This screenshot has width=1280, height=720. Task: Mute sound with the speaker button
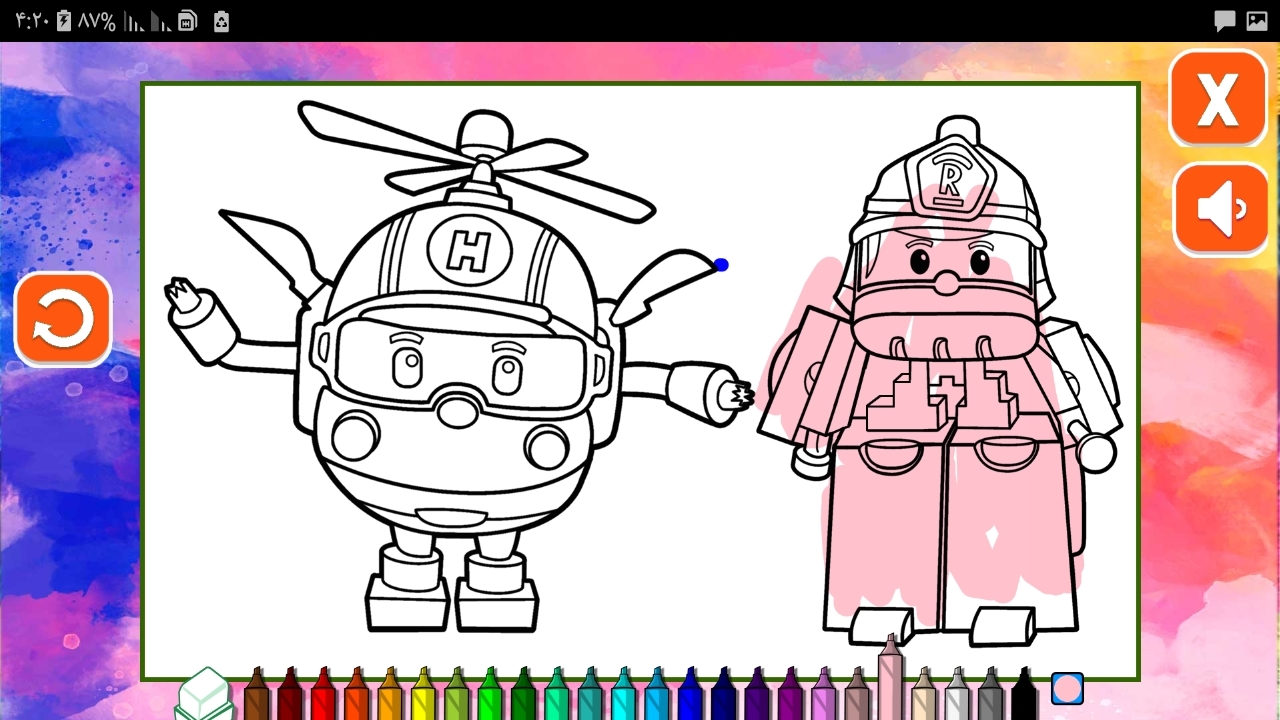pyautogui.click(x=1221, y=210)
